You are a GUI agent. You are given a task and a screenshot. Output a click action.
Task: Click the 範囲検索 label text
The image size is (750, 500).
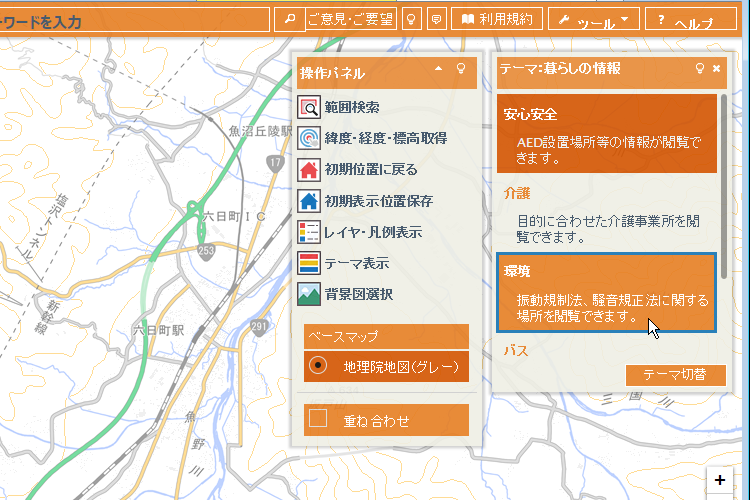352,107
